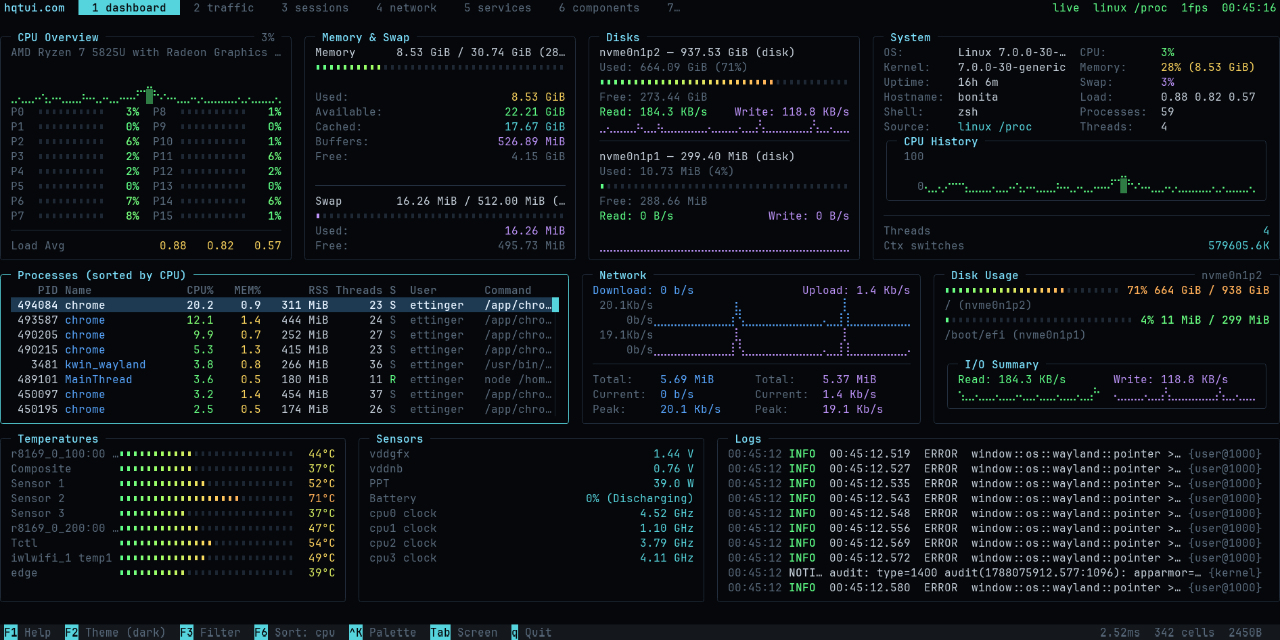Click the F1 Help footer button
The image size is (1280, 640).
coord(28,633)
